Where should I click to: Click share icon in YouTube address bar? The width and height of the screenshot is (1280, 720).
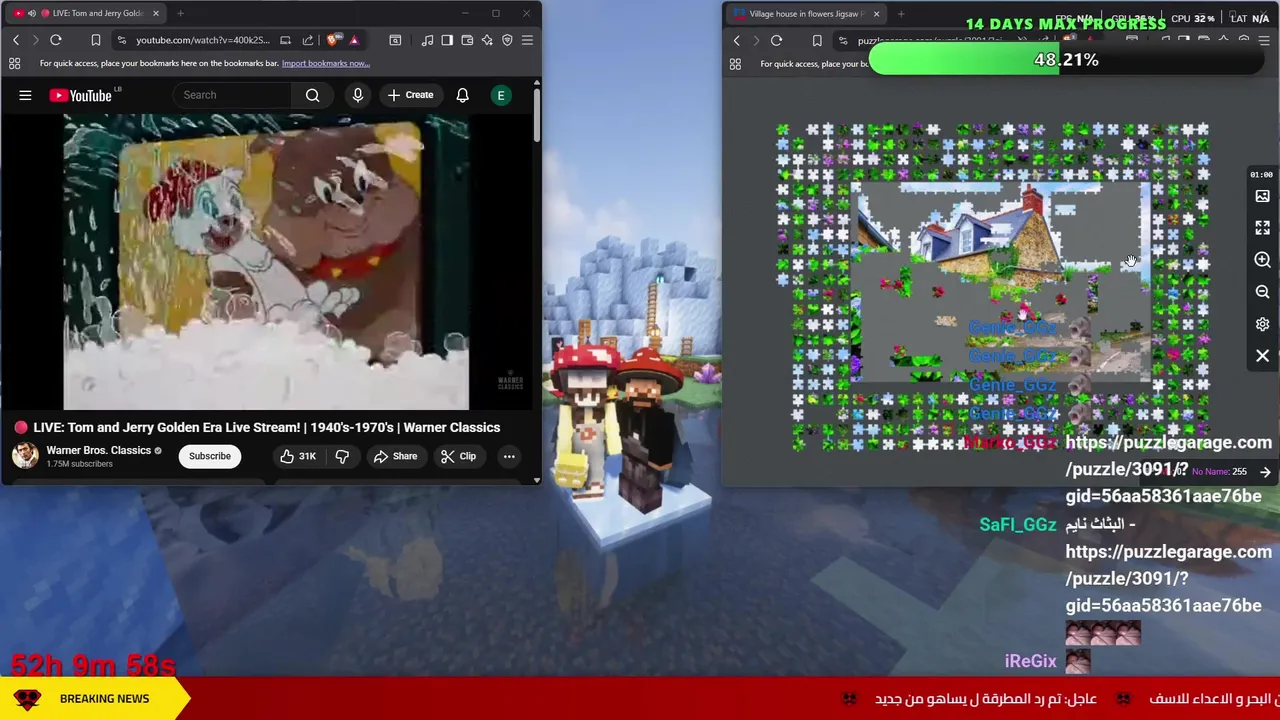click(x=308, y=40)
